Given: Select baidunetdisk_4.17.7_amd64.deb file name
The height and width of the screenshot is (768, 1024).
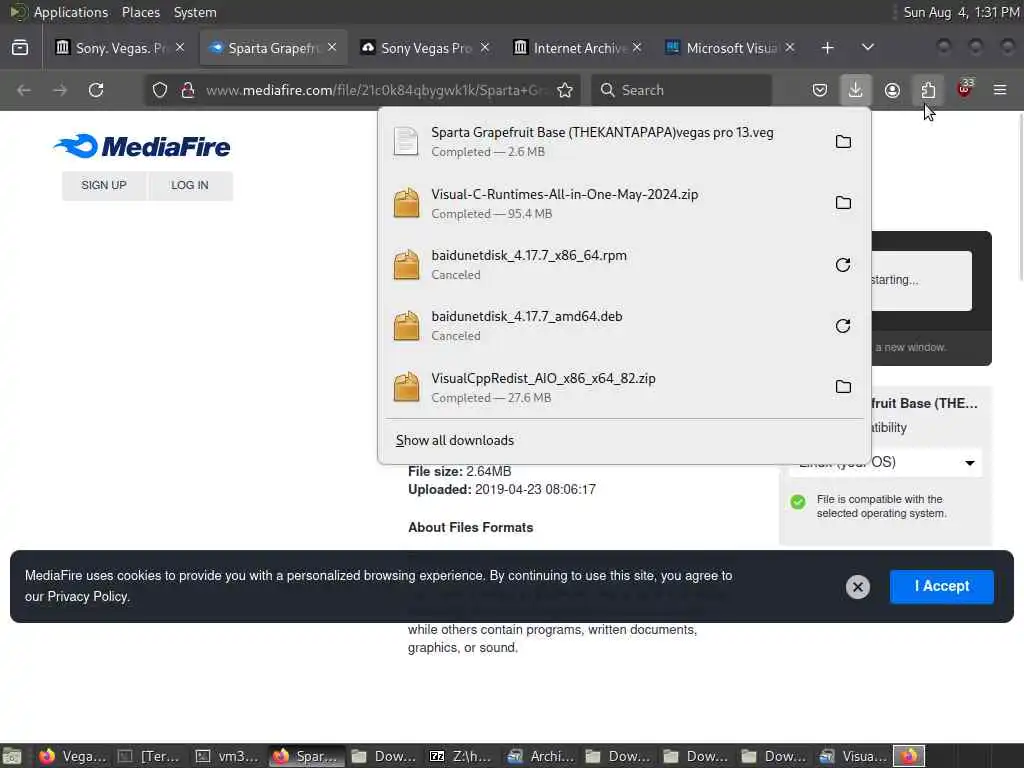Looking at the screenshot, I should pos(527,317).
